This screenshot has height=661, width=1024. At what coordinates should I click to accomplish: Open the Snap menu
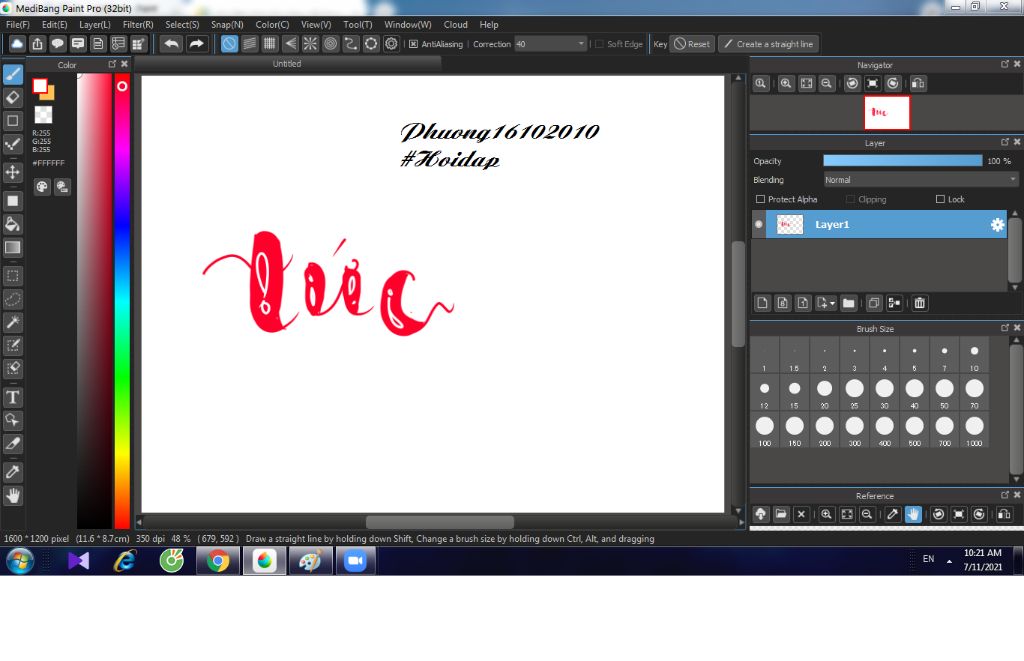[227, 24]
